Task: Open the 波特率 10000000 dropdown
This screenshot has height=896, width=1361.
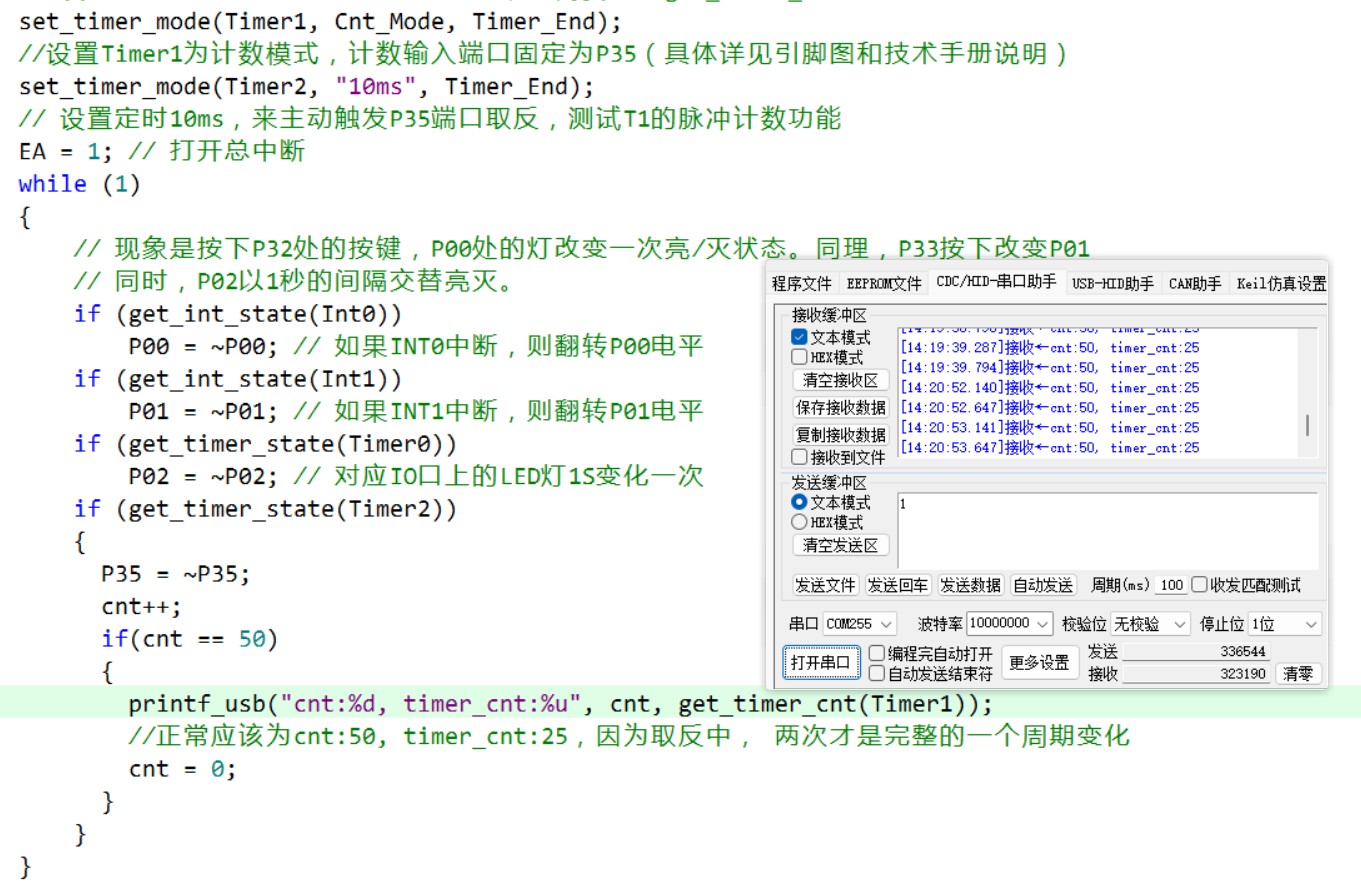Action: [1009, 623]
